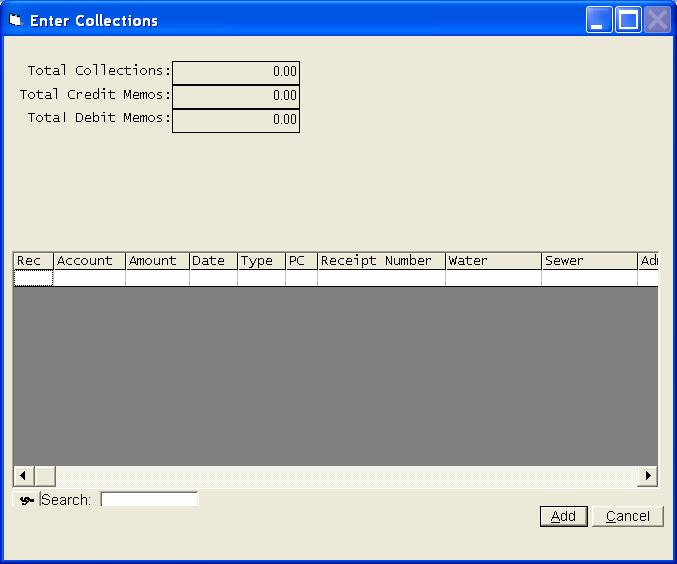This screenshot has width=677, height=564.
Task: Click the first row's Rec cell
Action: pos(33,279)
